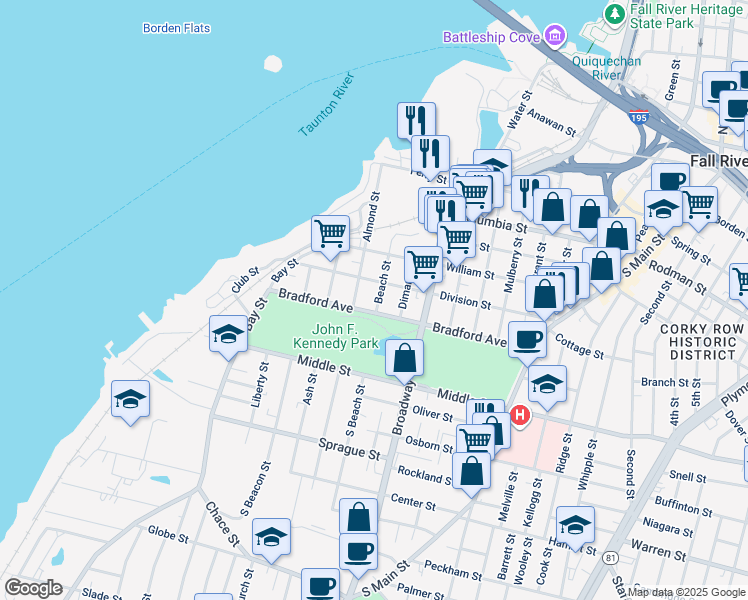
Task: Click the Corky Row Historic District label
Action: [702, 342]
